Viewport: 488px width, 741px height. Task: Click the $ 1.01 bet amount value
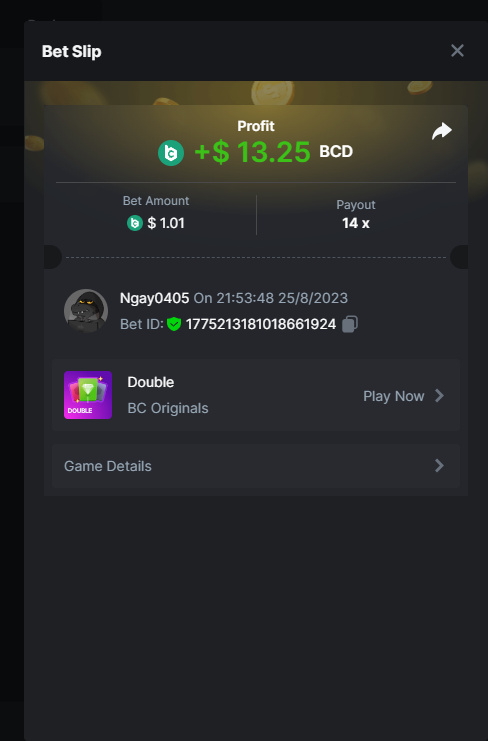166,223
